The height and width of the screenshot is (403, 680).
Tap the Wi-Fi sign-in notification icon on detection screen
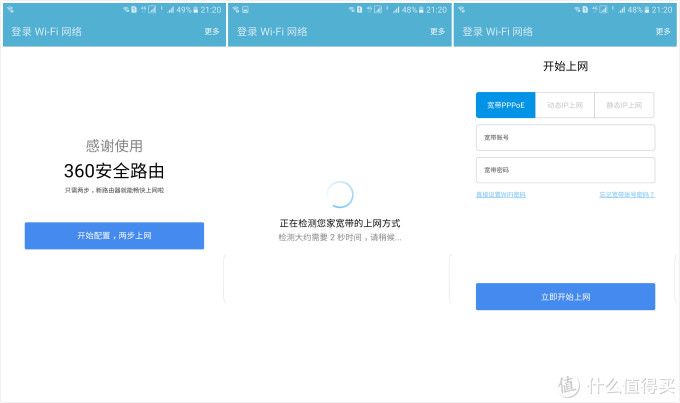click(236, 10)
